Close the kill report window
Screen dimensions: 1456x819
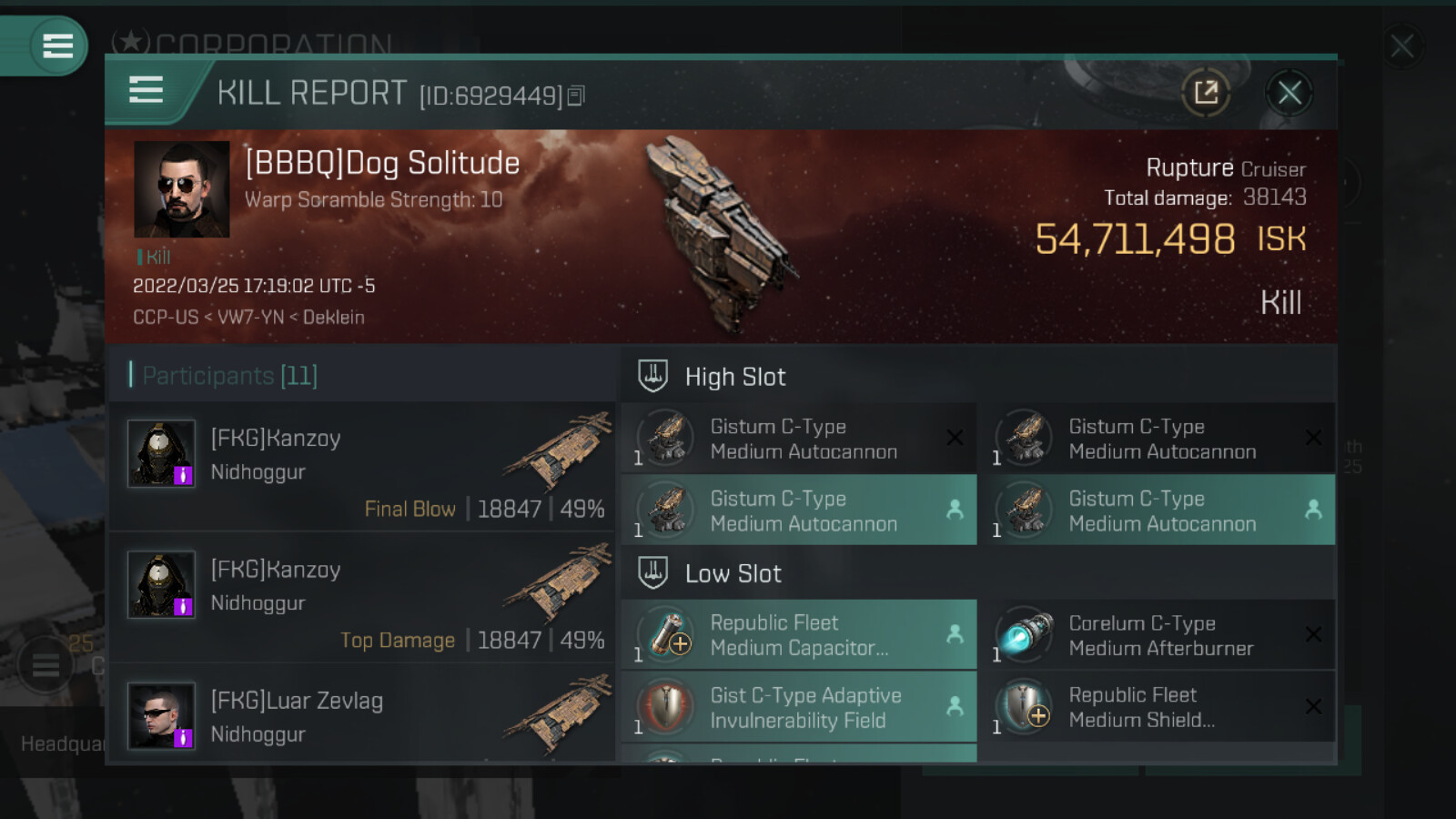click(1289, 92)
